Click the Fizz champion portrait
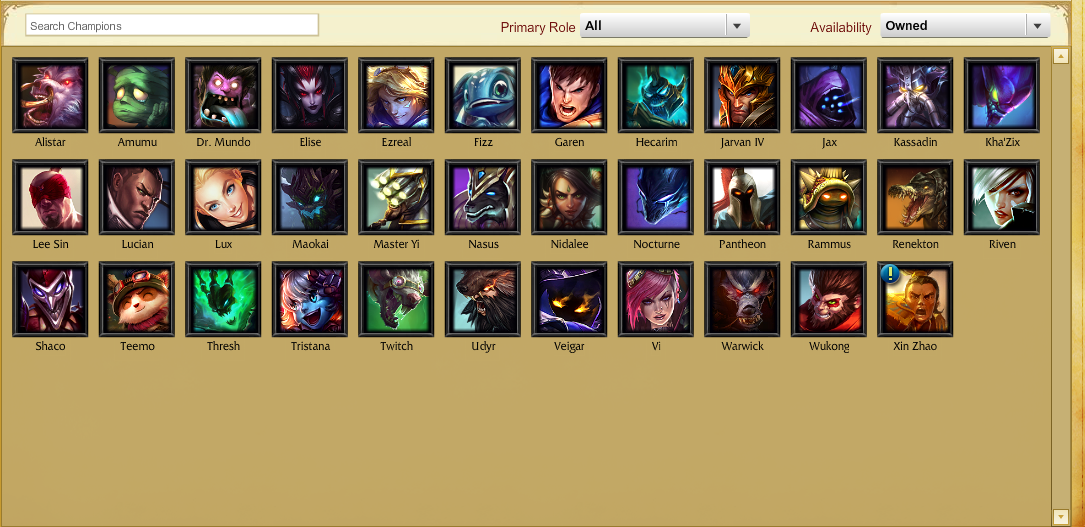 pyautogui.click(x=483, y=95)
